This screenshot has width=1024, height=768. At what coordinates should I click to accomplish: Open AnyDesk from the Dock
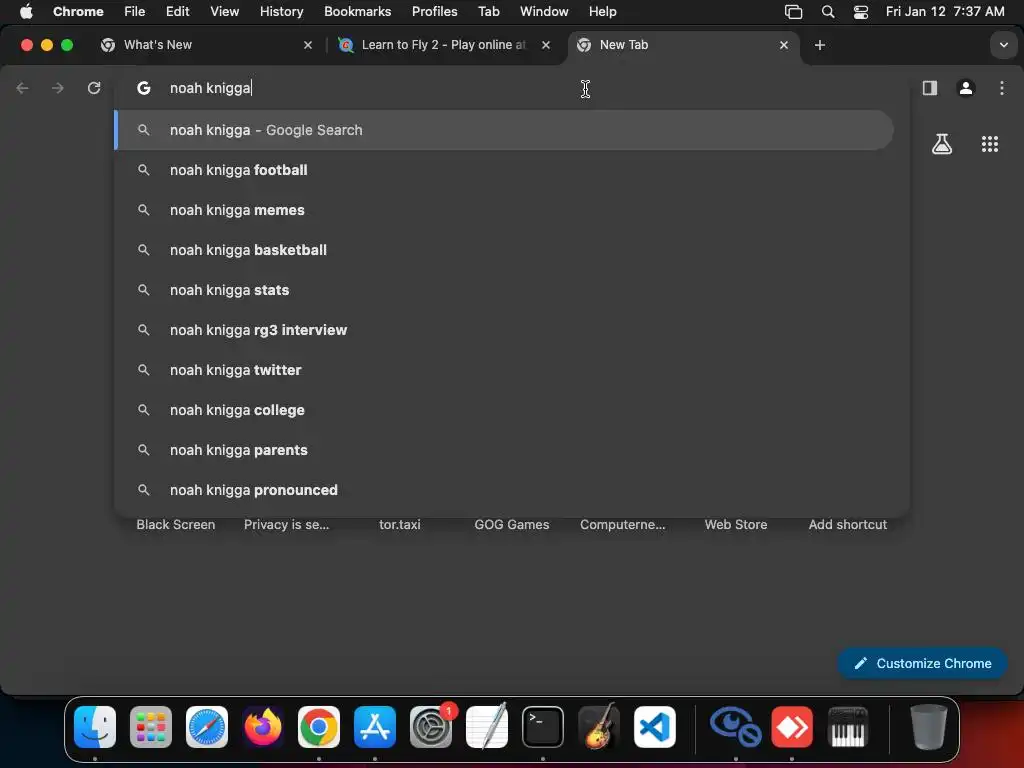(x=792, y=727)
